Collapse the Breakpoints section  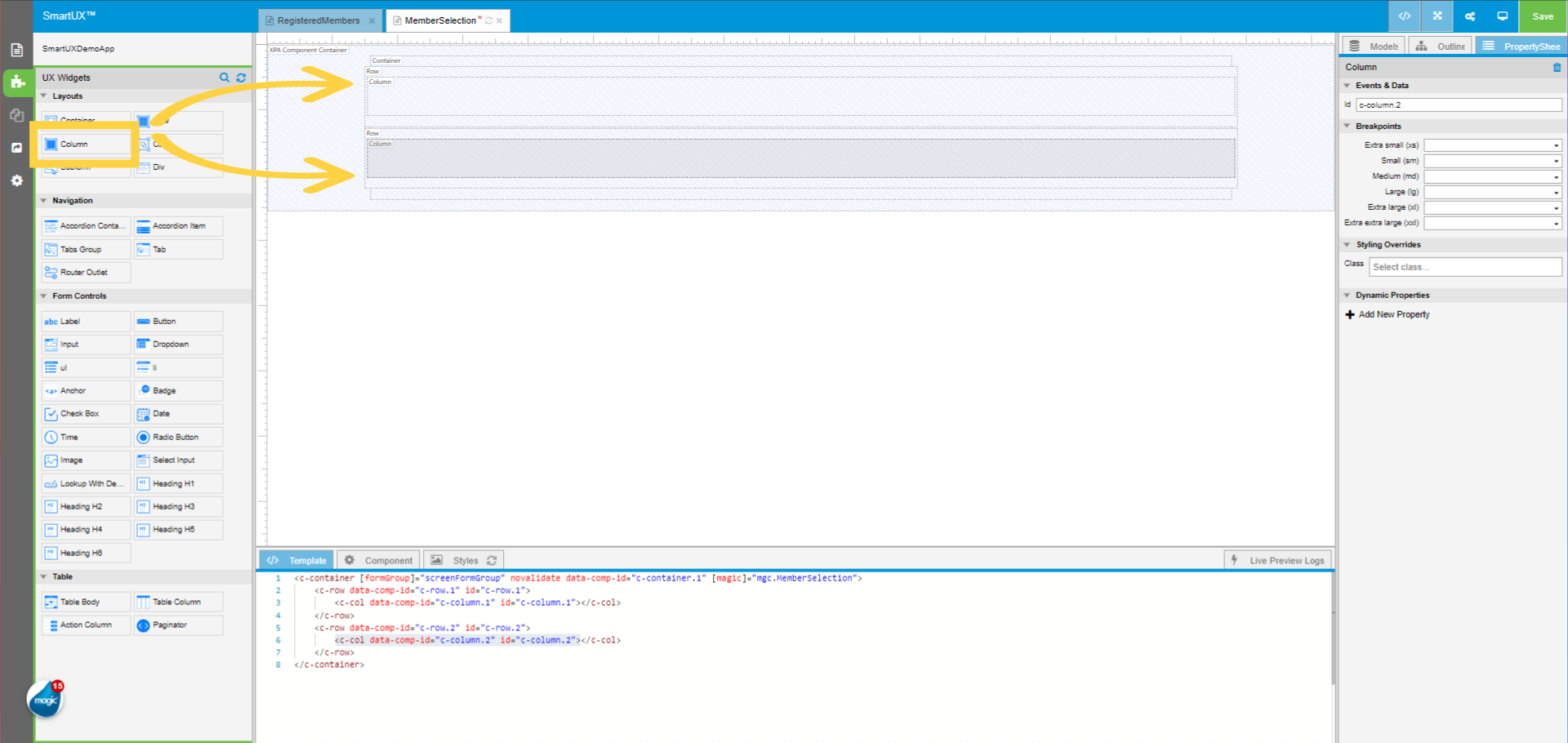pyautogui.click(x=1347, y=126)
